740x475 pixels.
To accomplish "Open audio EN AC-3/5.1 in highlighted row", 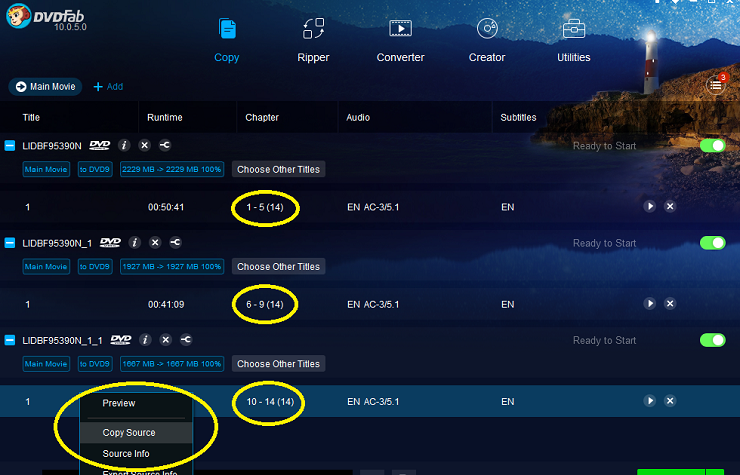I will click(373, 402).
